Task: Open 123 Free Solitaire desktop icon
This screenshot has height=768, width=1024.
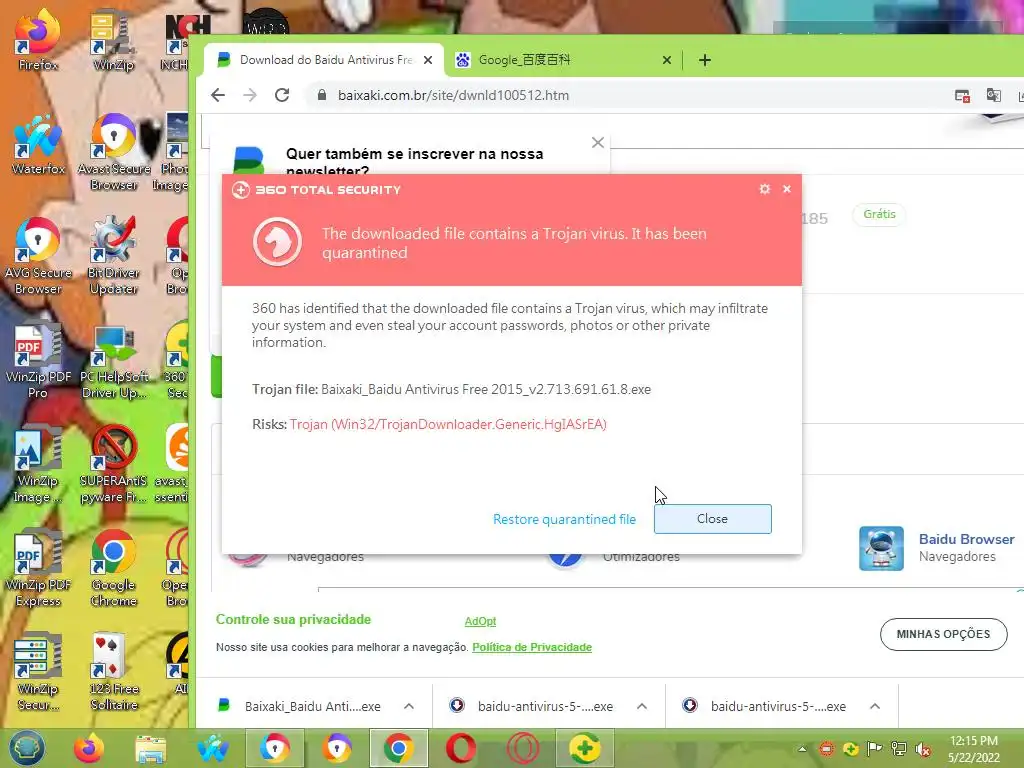Action: pos(114,673)
